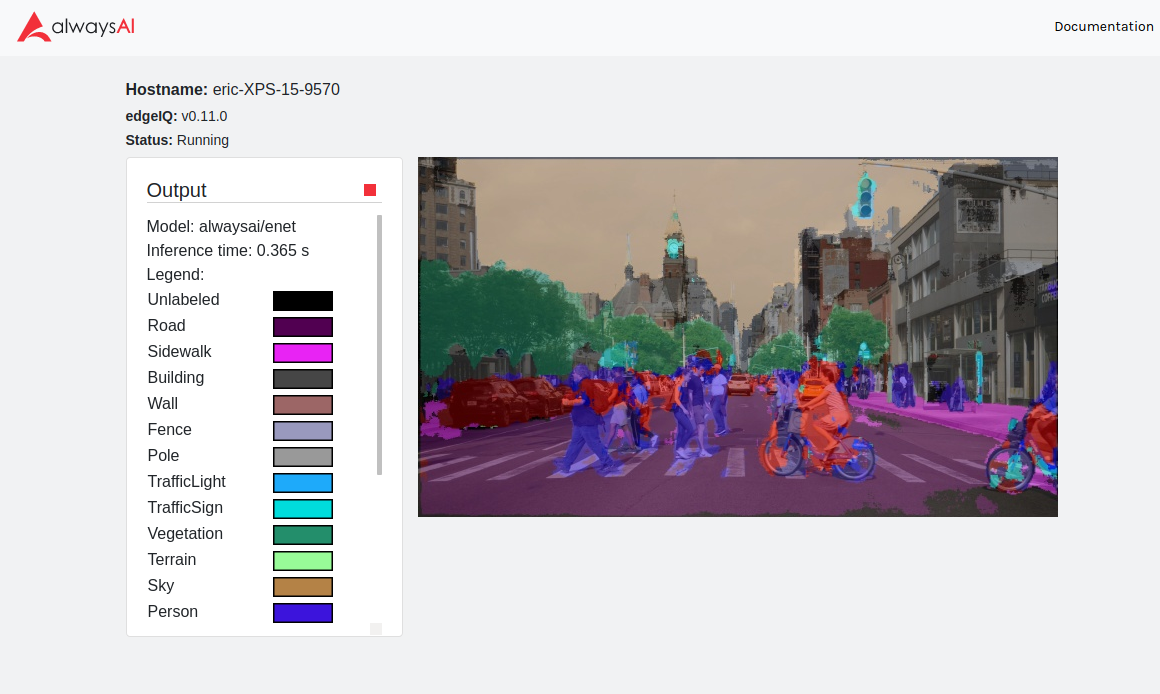The width and height of the screenshot is (1160, 694).
Task: Select the Pole color swatch
Action: point(302,456)
